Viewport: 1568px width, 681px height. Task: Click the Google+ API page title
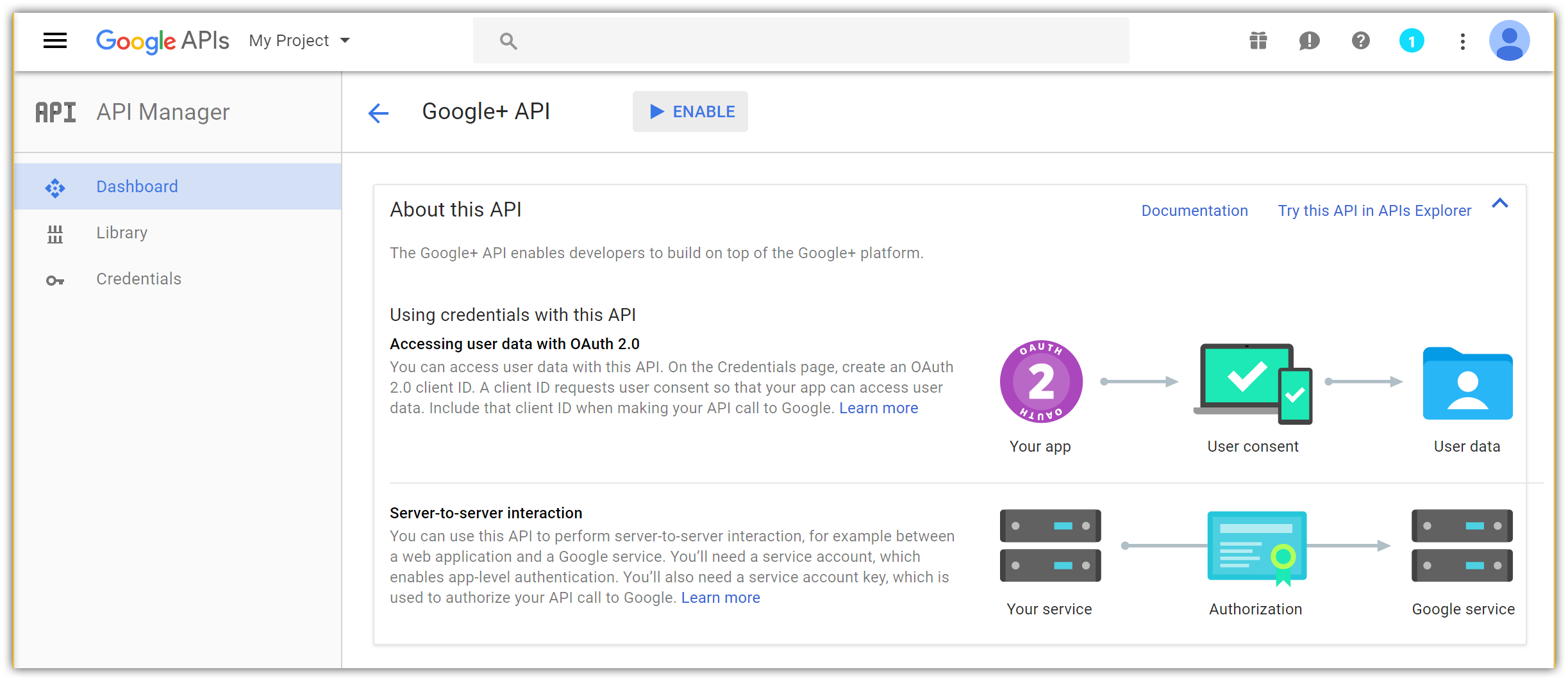tap(486, 111)
